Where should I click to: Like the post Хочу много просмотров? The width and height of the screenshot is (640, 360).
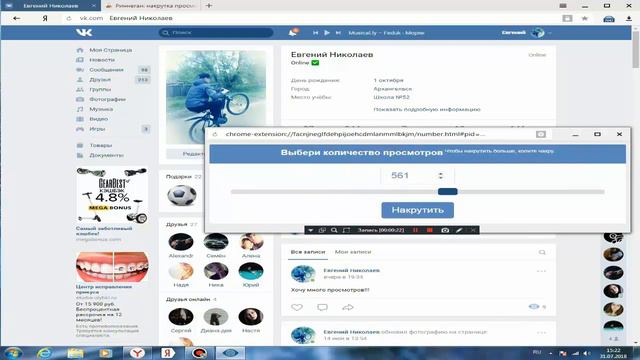click(297, 307)
